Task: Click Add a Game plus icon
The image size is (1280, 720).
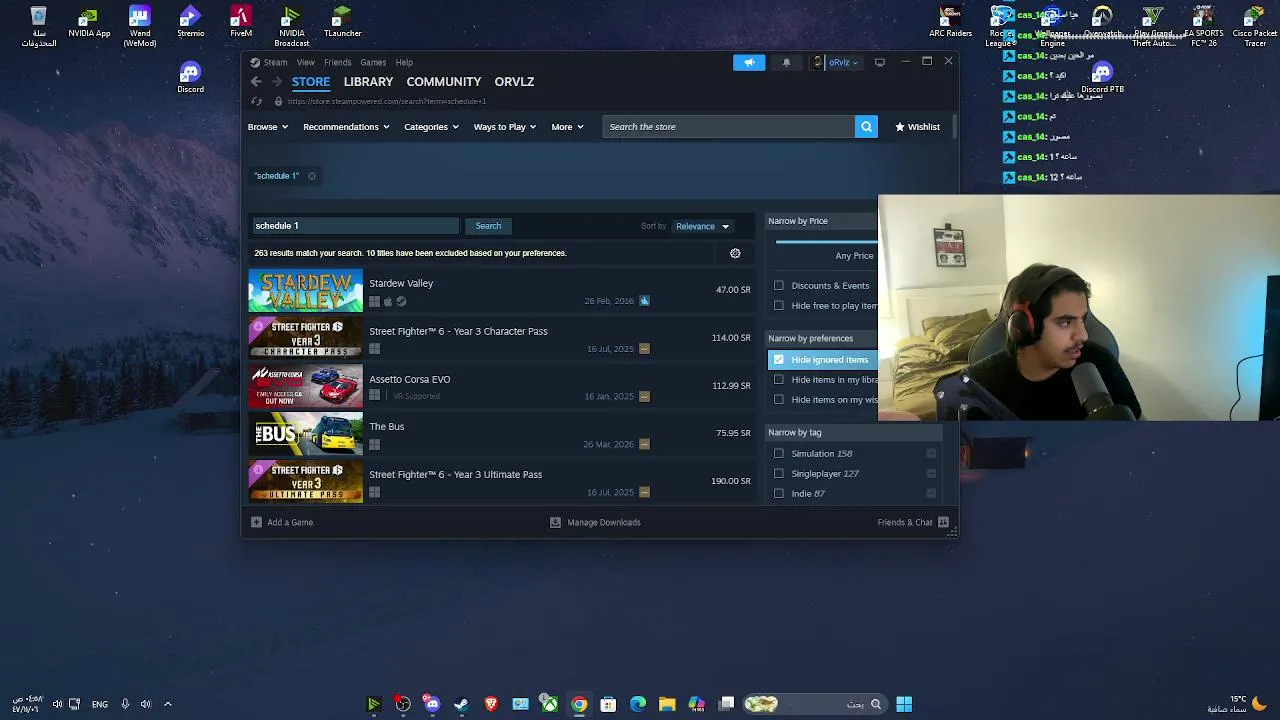Action: (x=256, y=522)
